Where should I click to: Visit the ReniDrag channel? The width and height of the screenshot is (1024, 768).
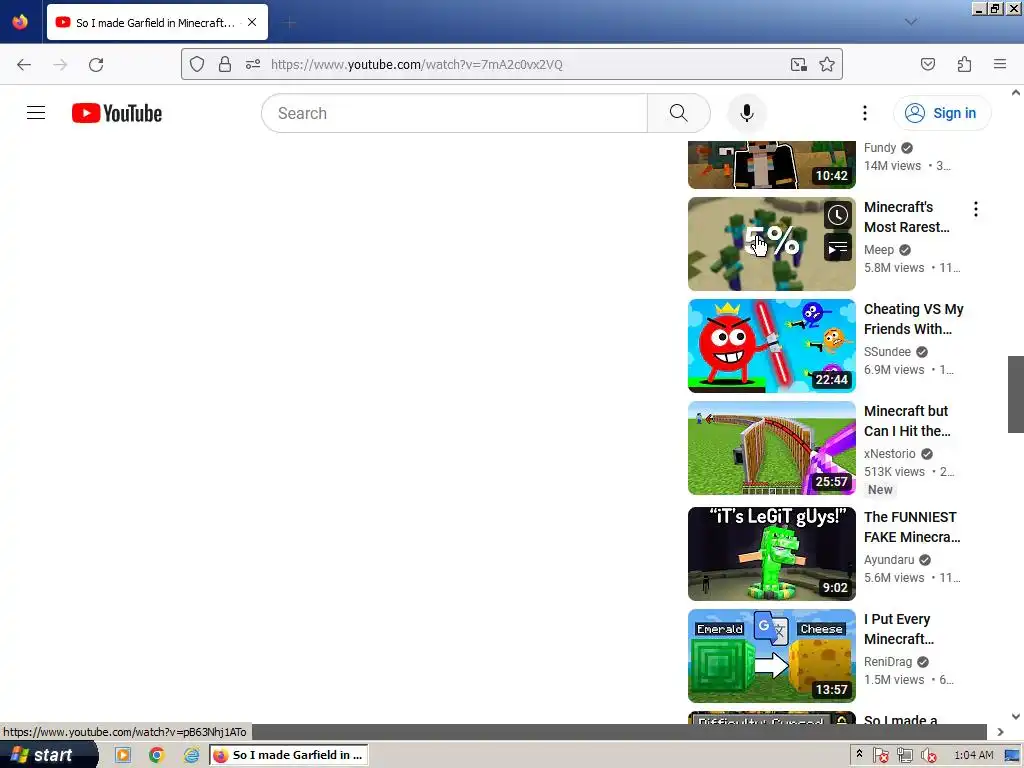click(888, 662)
